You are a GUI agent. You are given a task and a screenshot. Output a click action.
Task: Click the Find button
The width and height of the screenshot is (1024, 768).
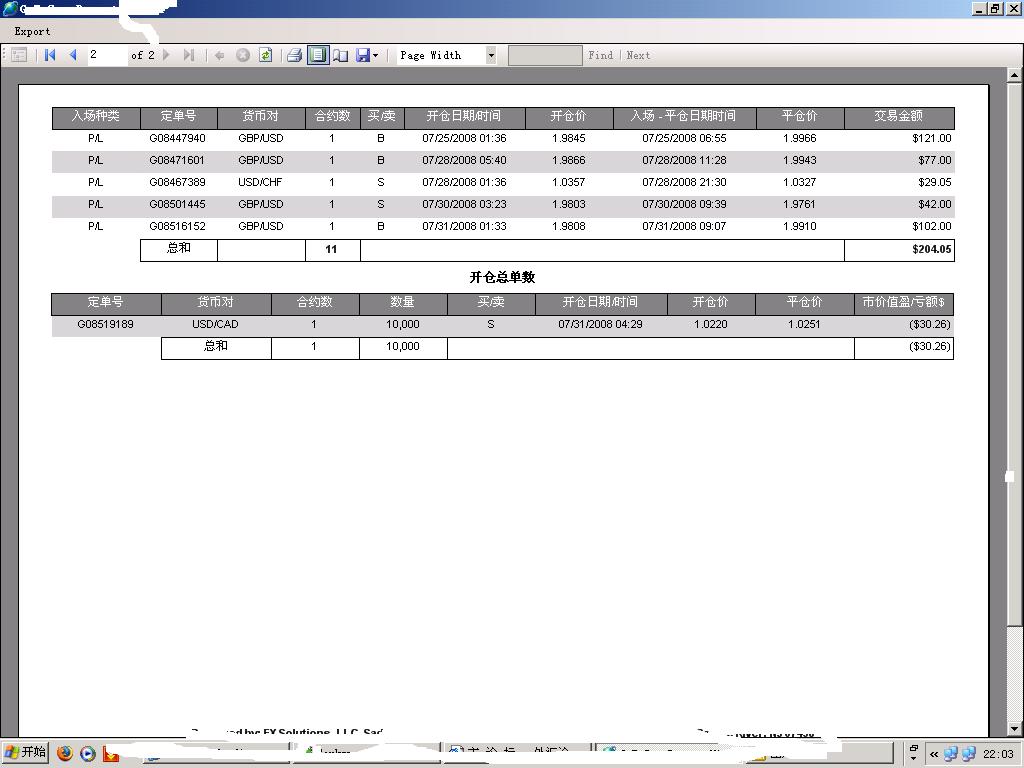[x=601, y=56]
